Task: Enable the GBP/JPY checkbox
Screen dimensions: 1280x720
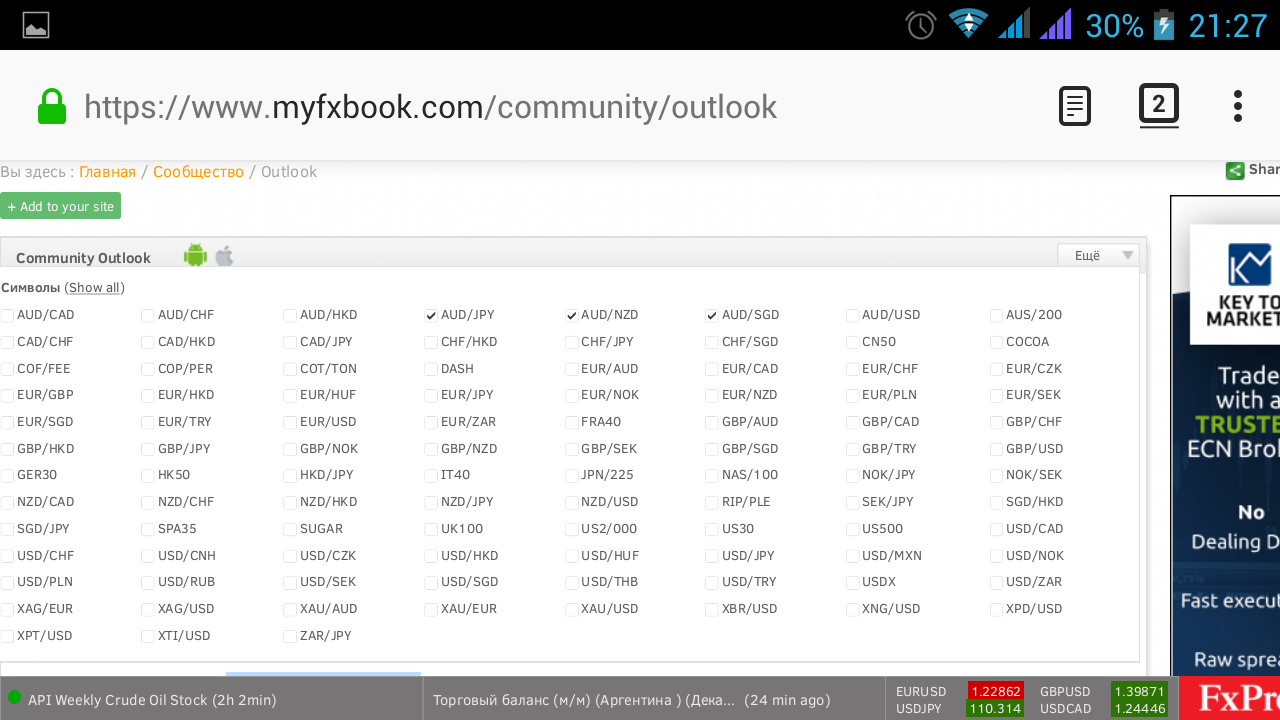Action: coord(148,450)
